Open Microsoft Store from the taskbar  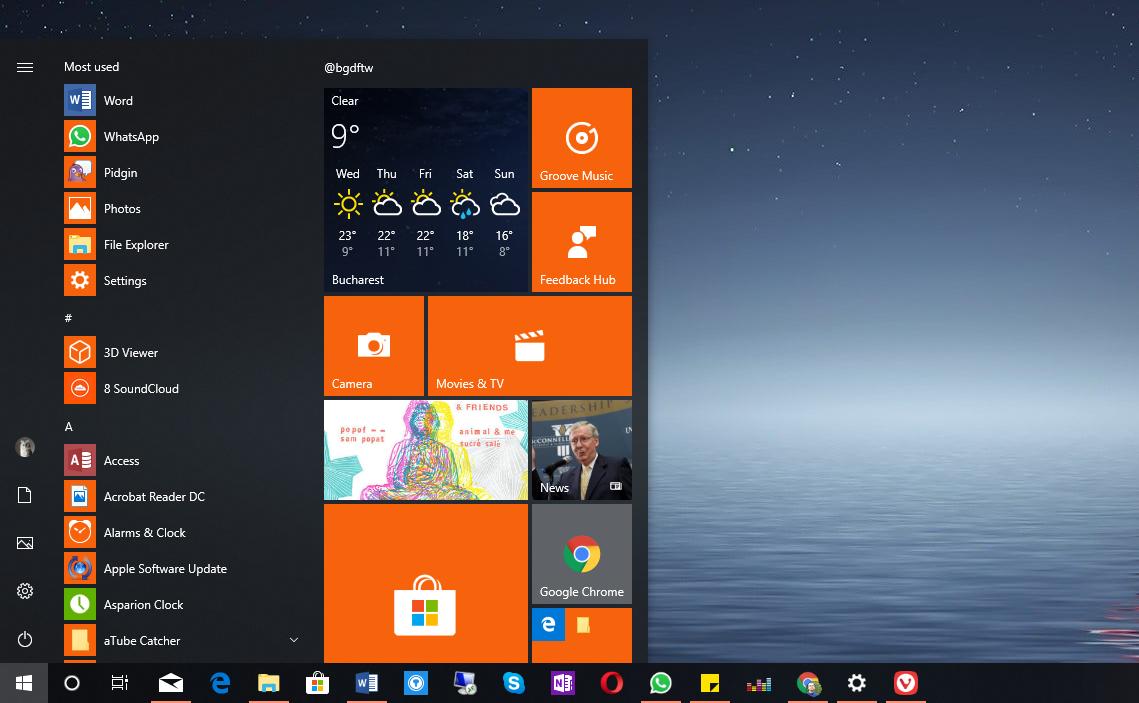(x=317, y=683)
